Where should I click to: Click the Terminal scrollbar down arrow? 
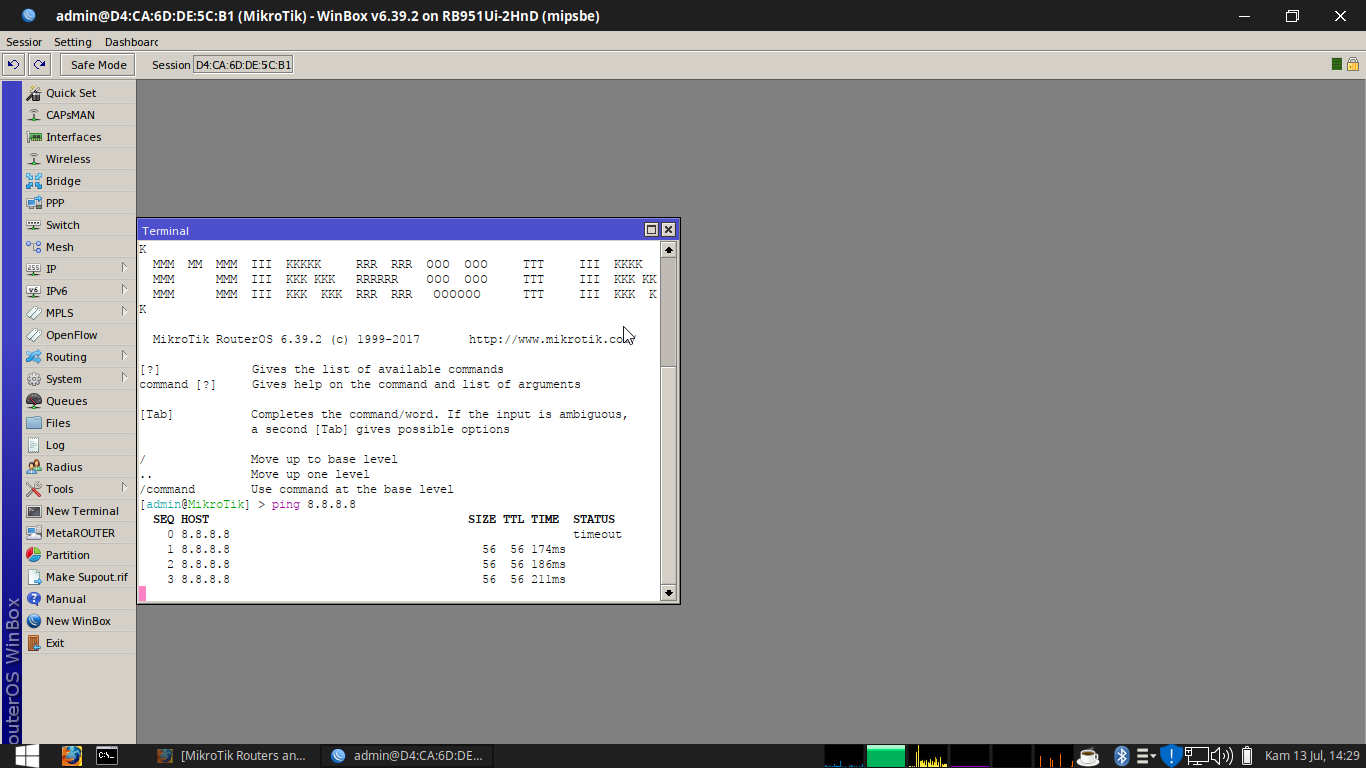coord(669,593)
